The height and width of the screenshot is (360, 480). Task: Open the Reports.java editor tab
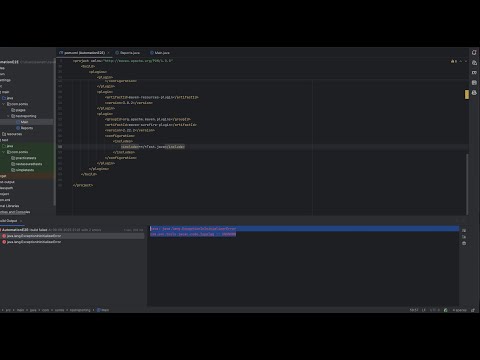pyautogui.click(x=128, y=53)
